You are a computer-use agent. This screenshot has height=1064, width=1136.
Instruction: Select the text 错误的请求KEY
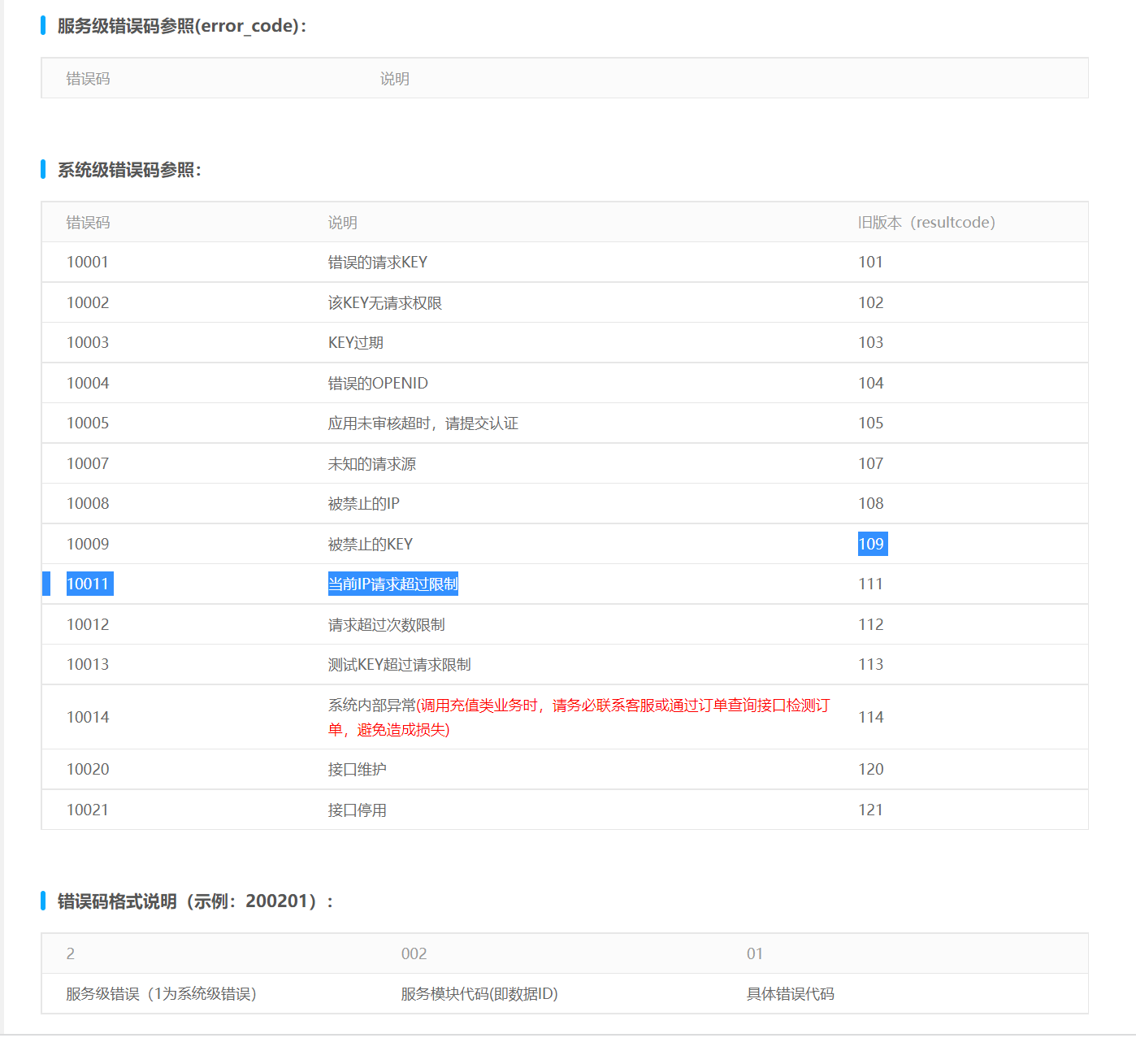coord(378,262)
